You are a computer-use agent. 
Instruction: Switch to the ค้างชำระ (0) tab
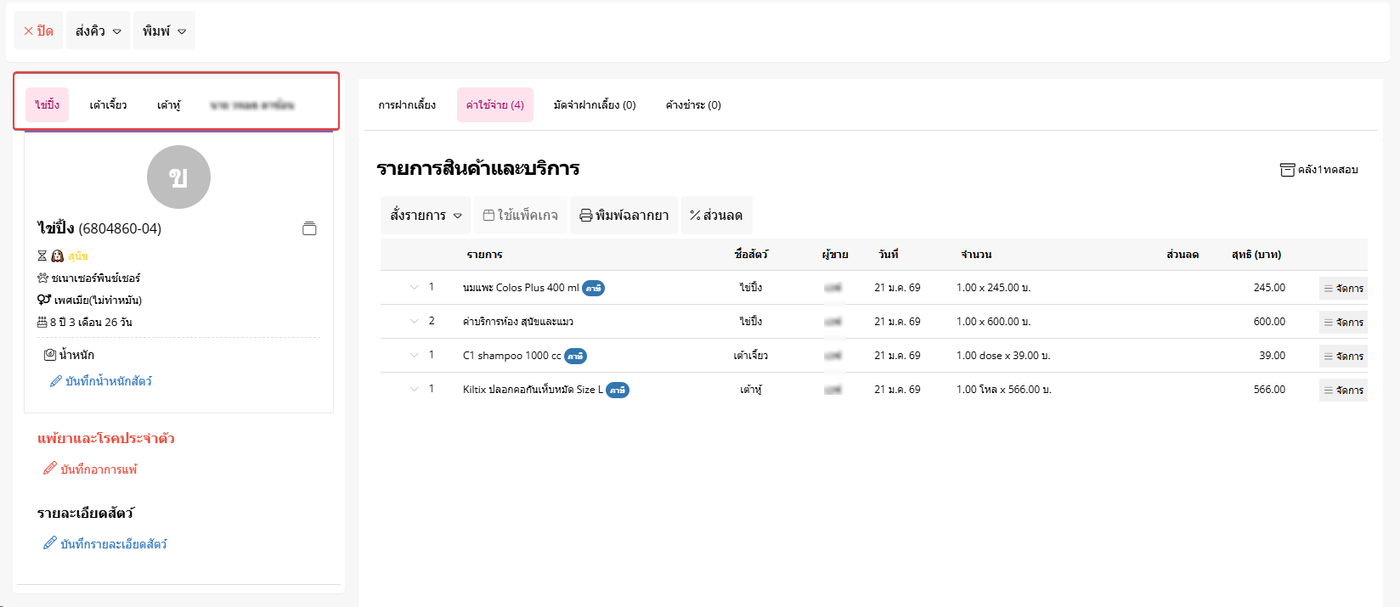(x=693, y=105)
